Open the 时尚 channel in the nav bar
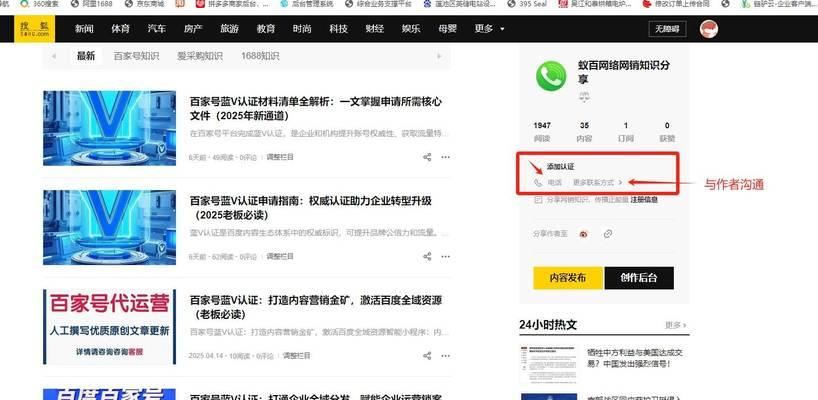 click(x=302, y=29)
